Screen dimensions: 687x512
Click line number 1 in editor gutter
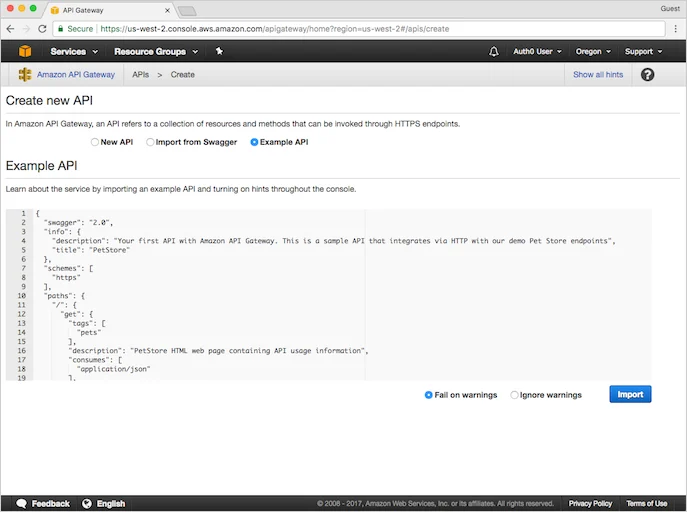(x=23, y=213)
